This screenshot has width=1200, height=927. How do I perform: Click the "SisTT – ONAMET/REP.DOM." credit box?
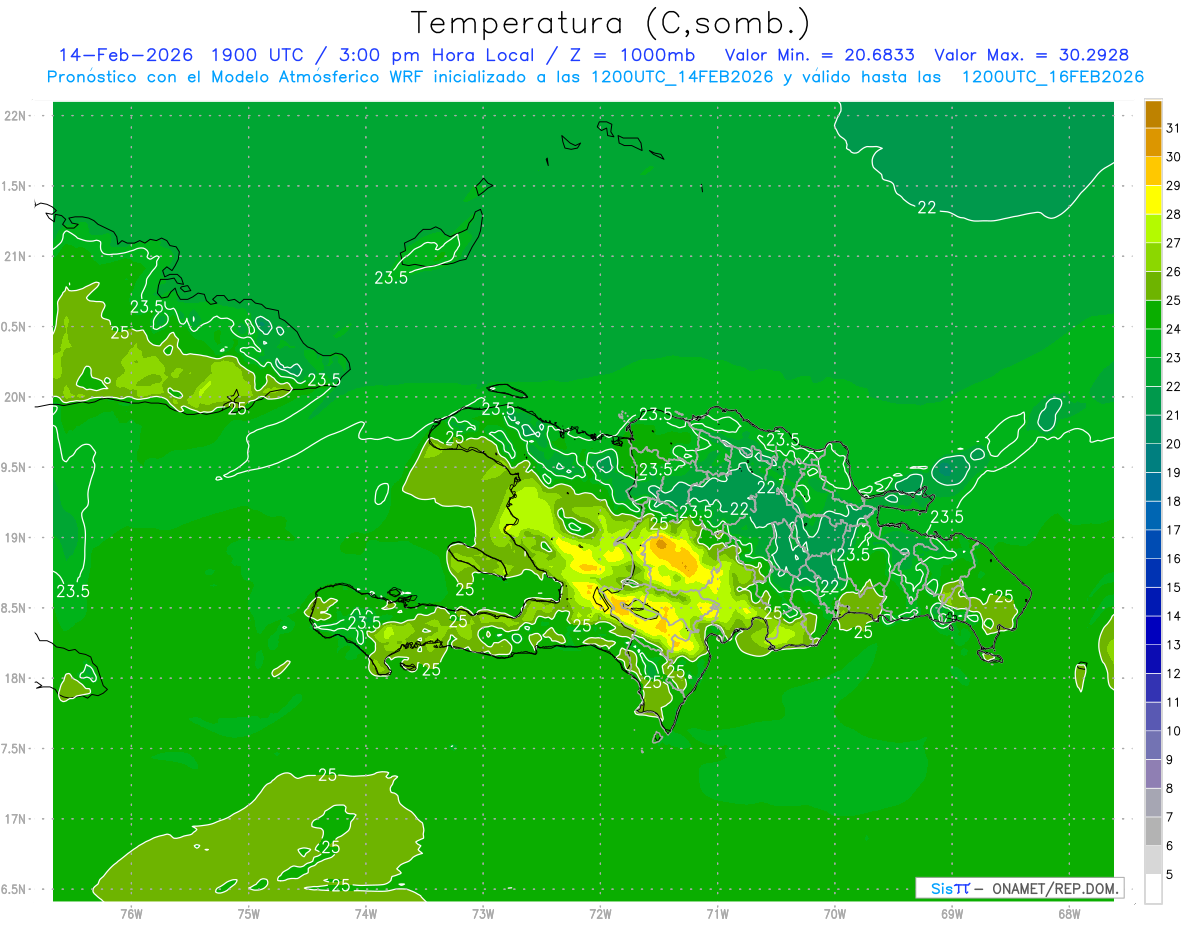tap(1020, 888)
